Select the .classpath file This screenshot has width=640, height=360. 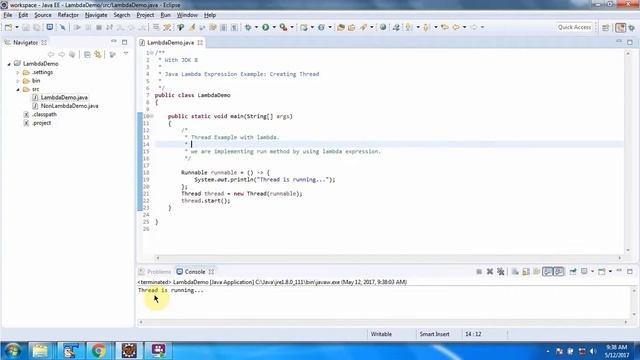(44, 115)
